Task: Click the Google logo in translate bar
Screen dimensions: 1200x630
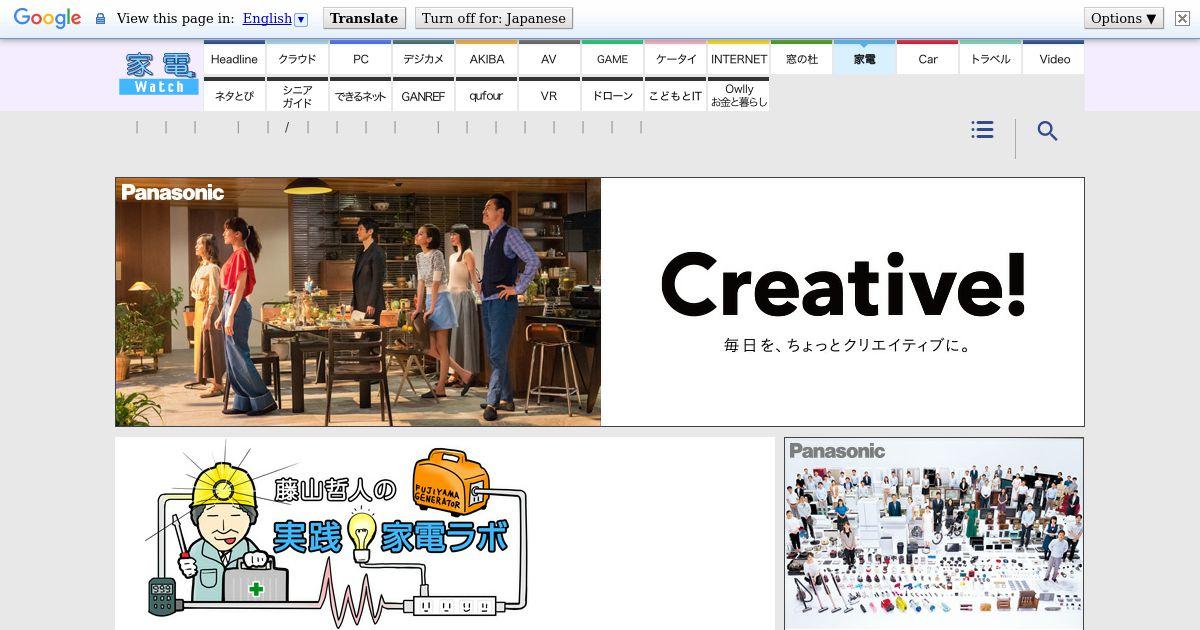Action: (x=47, y=18)
